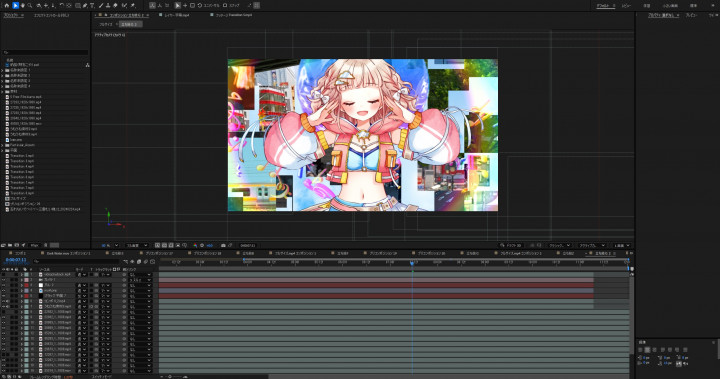Open the Effect Controls panel tab
Image resolution: width=720 pixels, height=379 pixels.
click(x=51, y=15)
